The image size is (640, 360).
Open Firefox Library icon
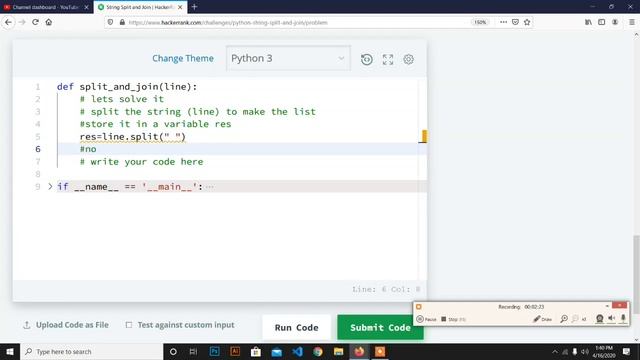point(588,22)
